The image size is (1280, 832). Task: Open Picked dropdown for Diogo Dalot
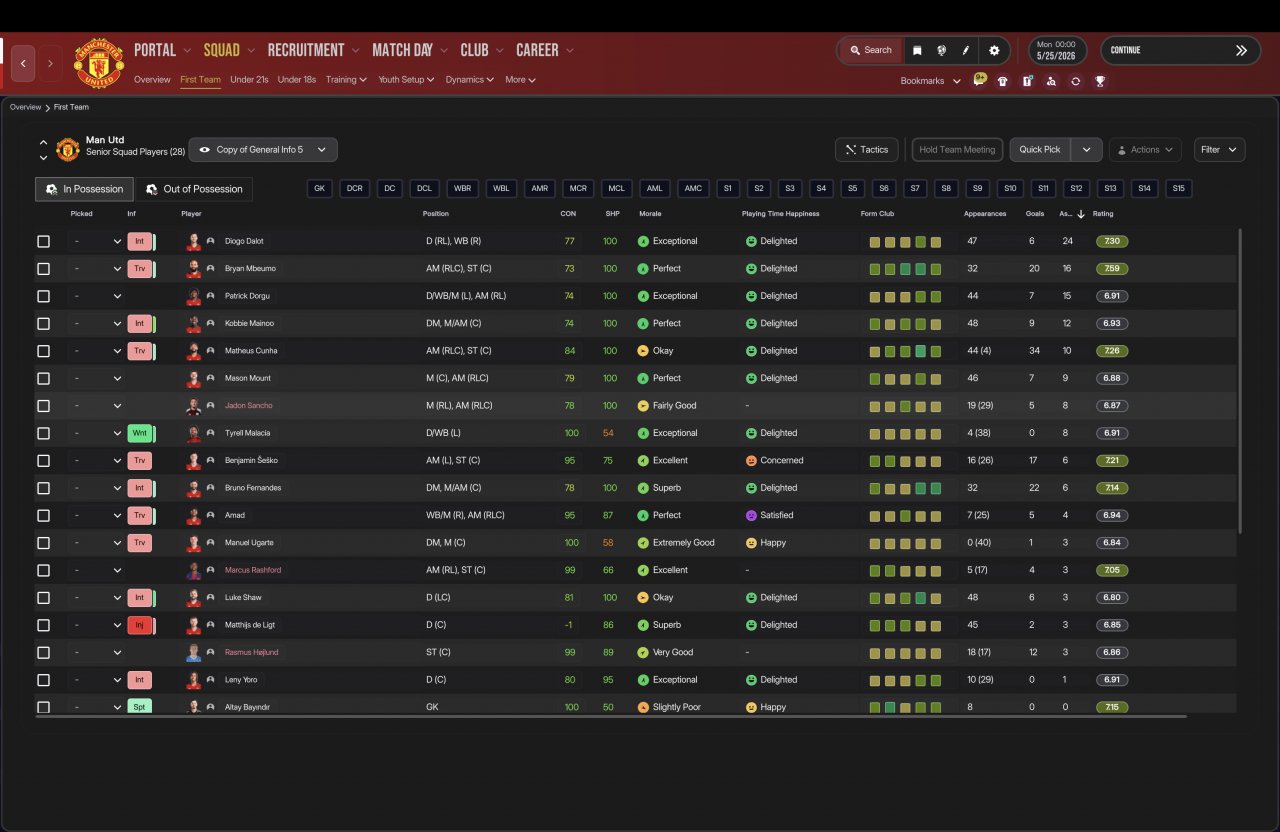point(96,241)
